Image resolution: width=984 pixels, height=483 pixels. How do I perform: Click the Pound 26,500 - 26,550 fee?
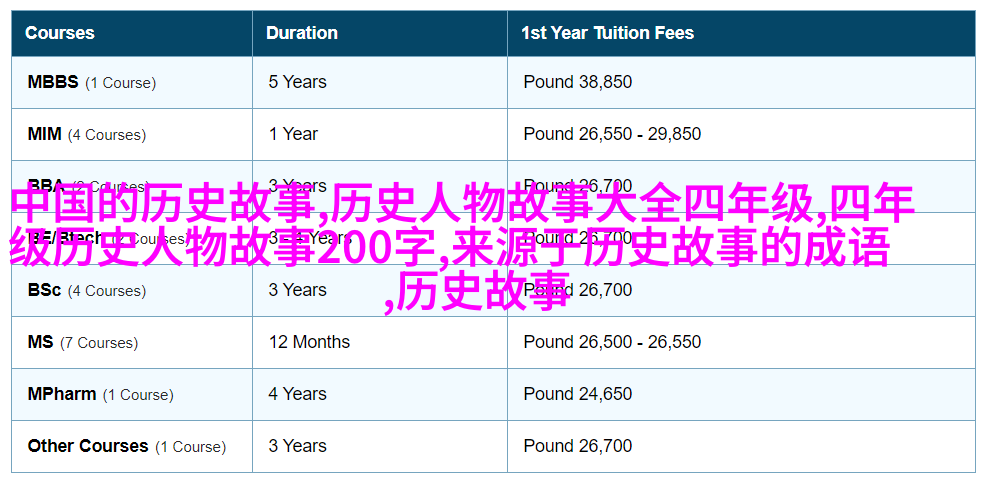click(612, 342)
